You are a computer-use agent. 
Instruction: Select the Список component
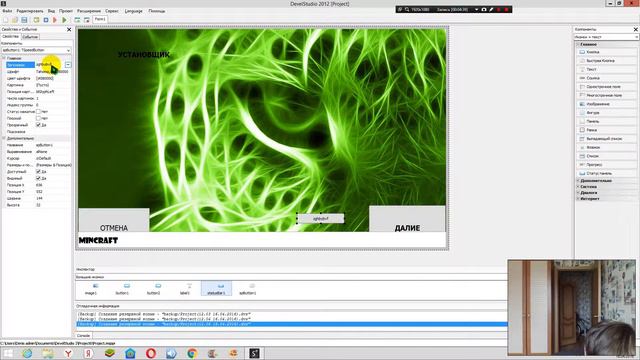click(x=607, y=156)
